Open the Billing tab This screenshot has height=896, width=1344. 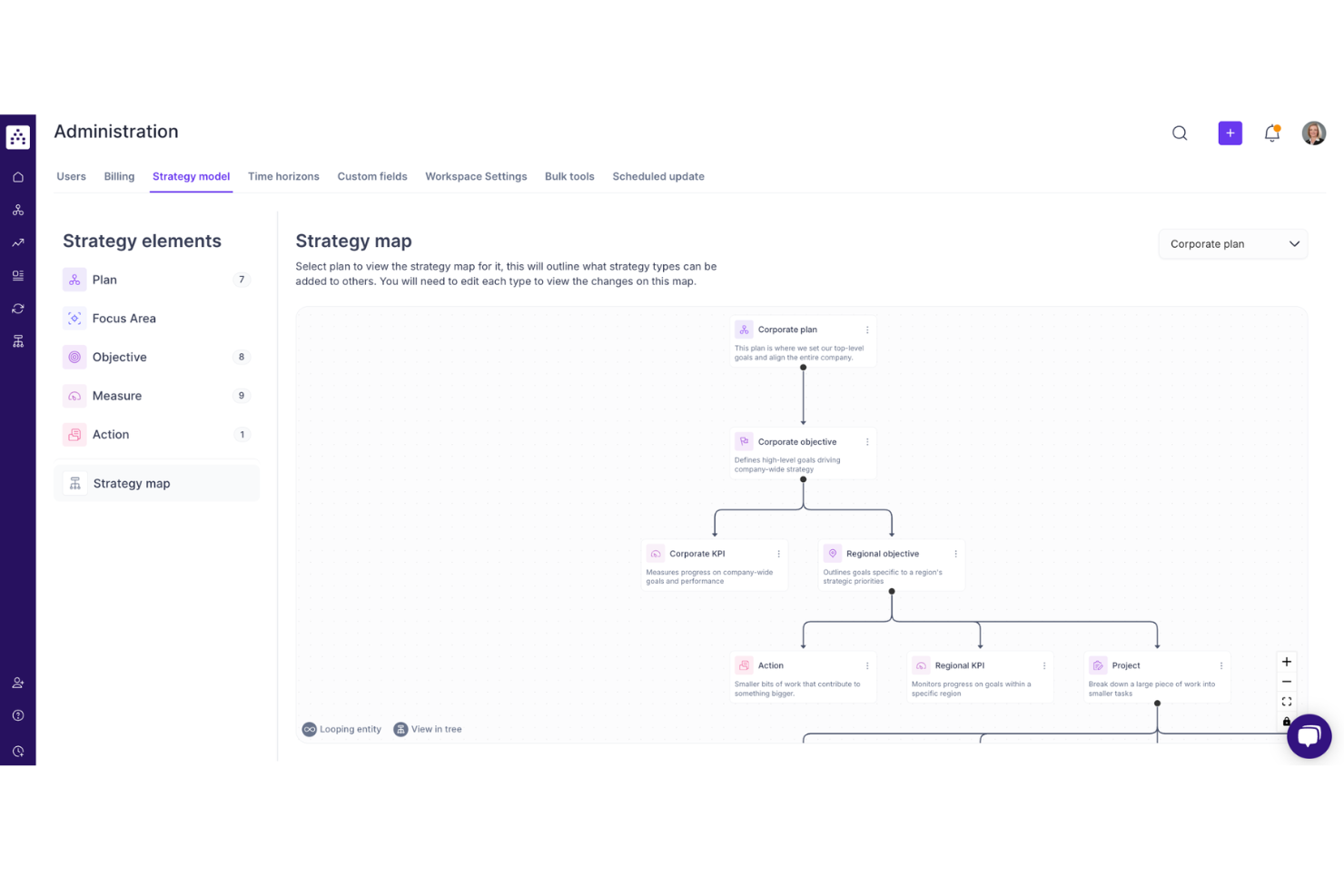(119, 176)
